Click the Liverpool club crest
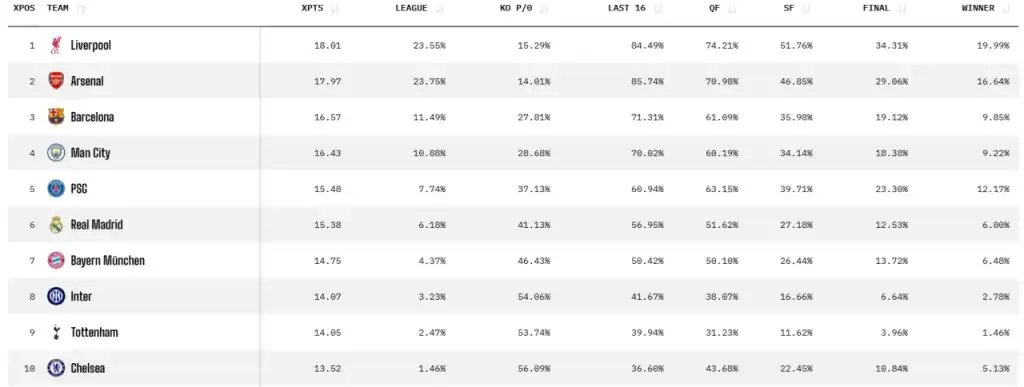 tap(56, 45)
